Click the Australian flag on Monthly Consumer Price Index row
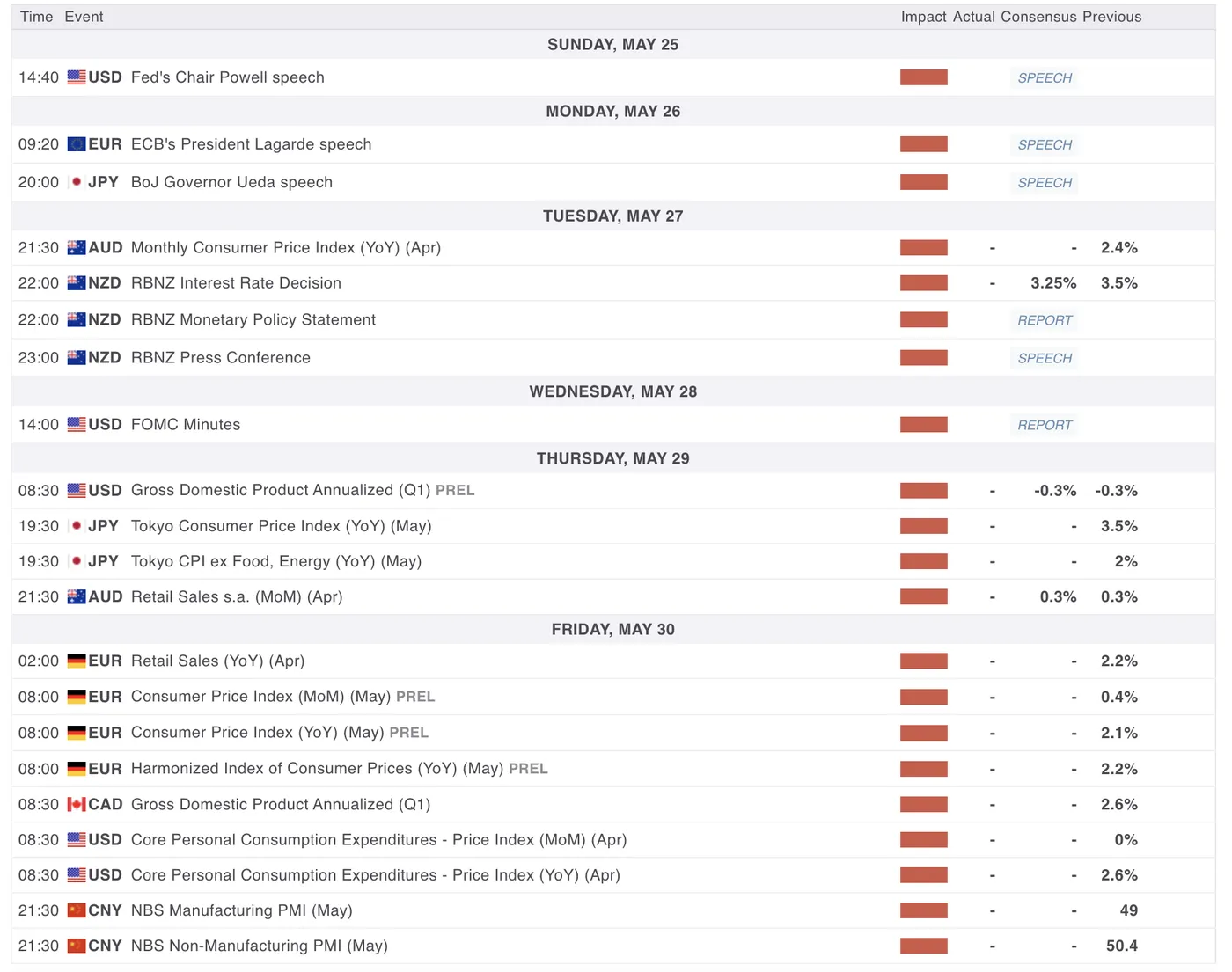The height and width of the screenshot is (972, 1232). [x=77, y=248]
